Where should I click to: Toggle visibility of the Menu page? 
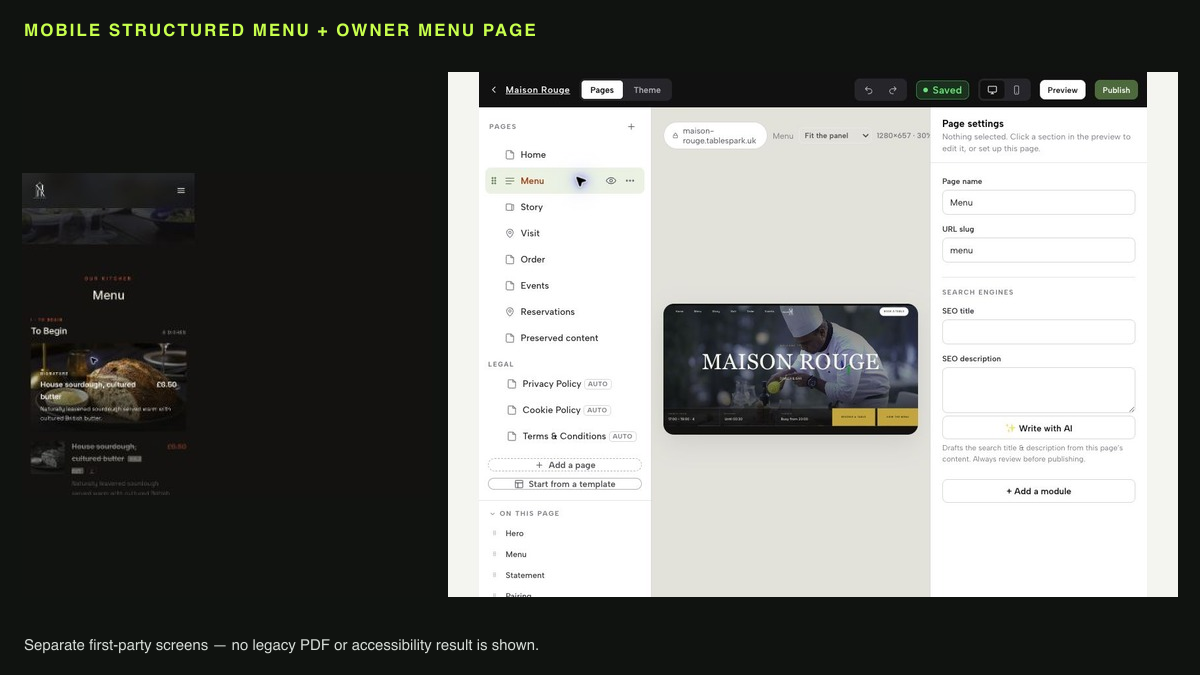(611, 181)
